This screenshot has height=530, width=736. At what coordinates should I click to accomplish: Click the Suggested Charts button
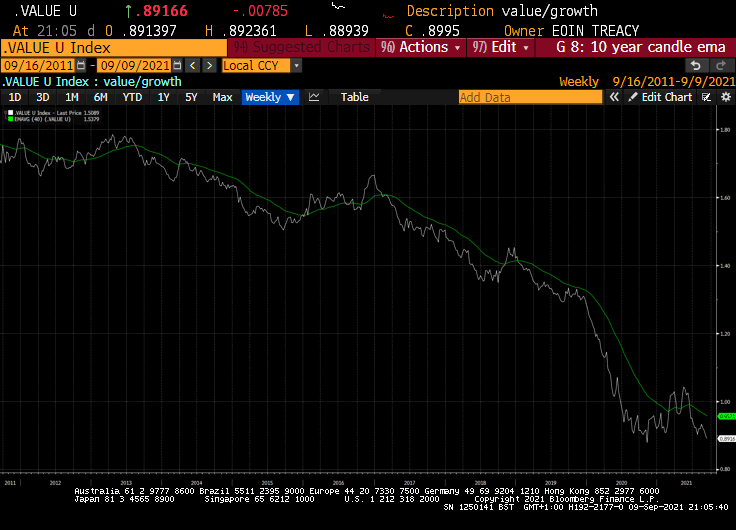298,47
